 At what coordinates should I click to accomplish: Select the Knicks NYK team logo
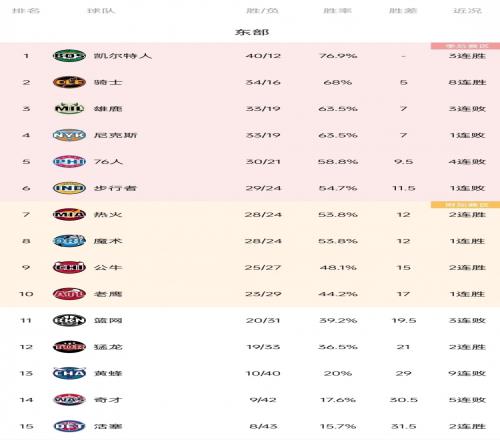[x=69, y=135]
